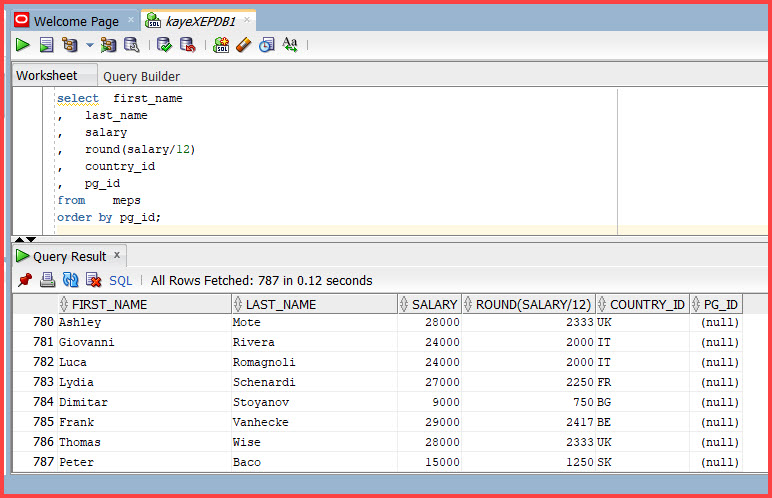This screenshot has width=772, height=498.
Task: Click inside the SQL editor on 'select' line
Action: tap(120, 98)
